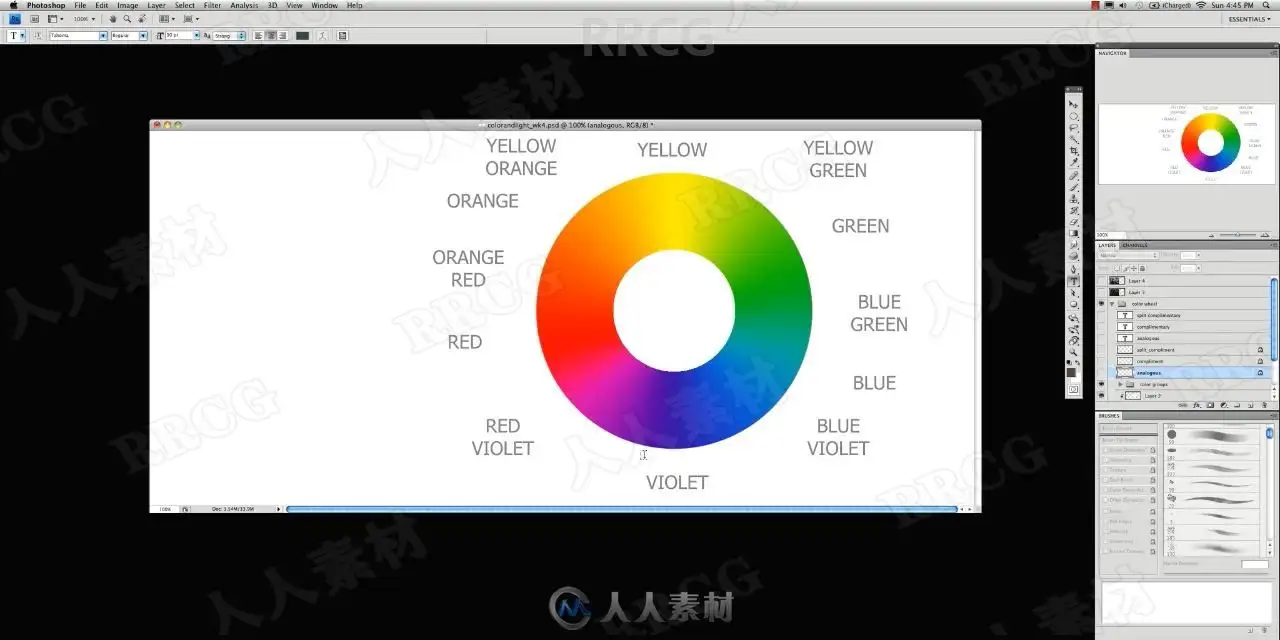This screenshot has width=1280, height=640.
Task: Open the Analysis menu
Action: click(x=244, y=5)
